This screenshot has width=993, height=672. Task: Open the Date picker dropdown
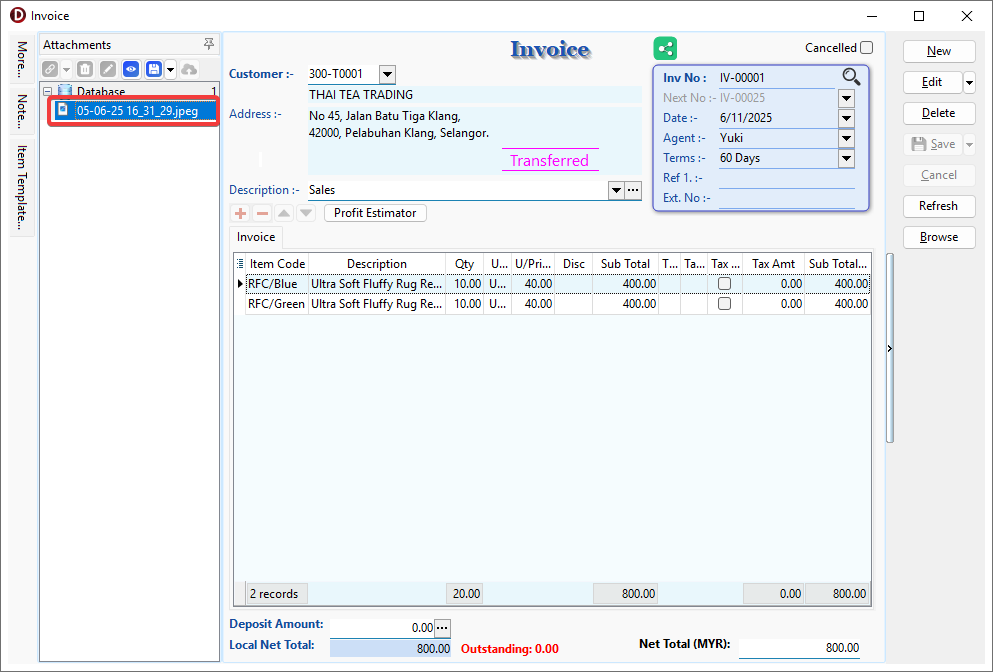pos(847,118)
